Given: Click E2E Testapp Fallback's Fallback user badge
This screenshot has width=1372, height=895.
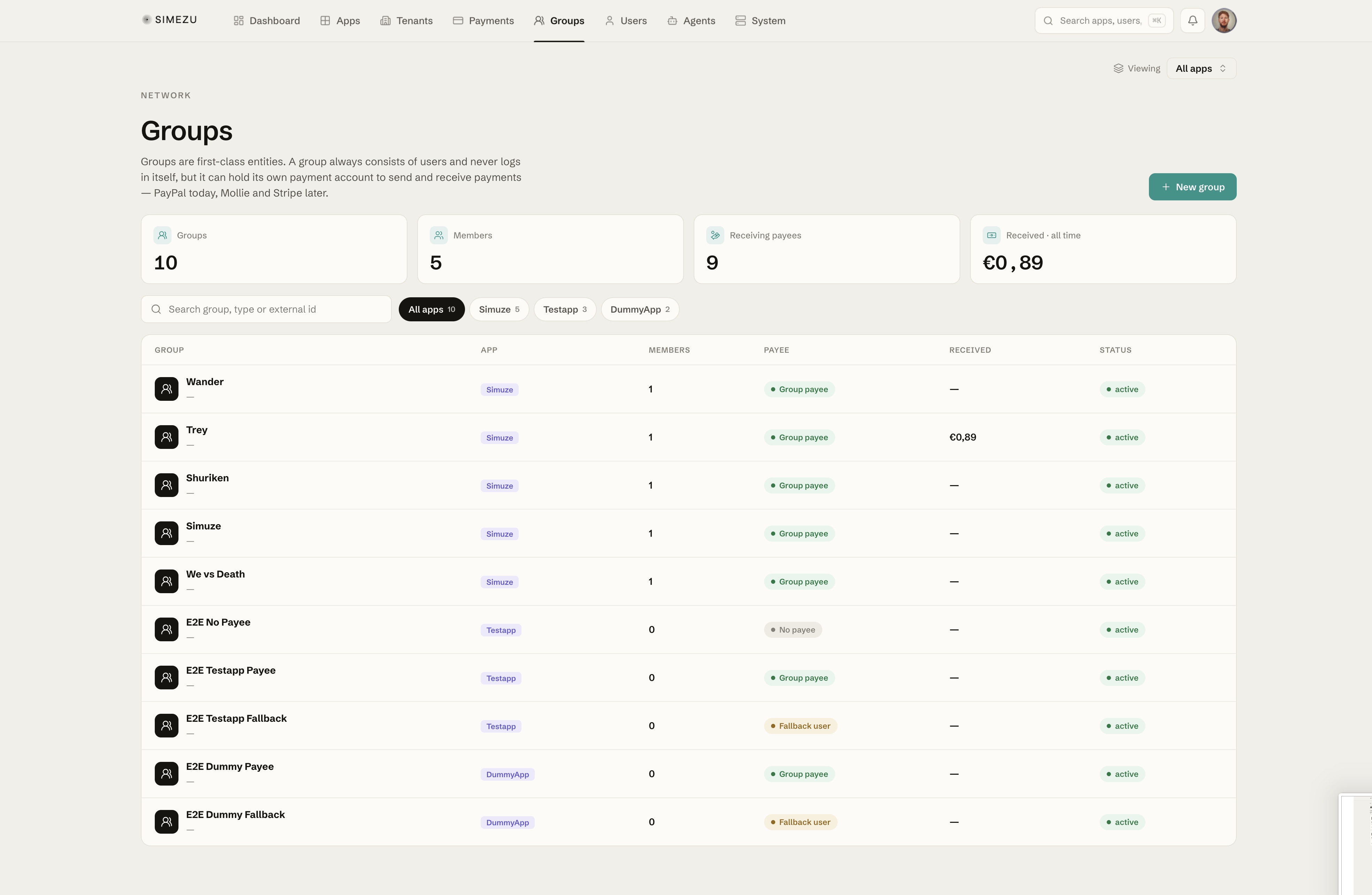Looking at the screenshot, I should pyautogui.click(x=800, y=726).
